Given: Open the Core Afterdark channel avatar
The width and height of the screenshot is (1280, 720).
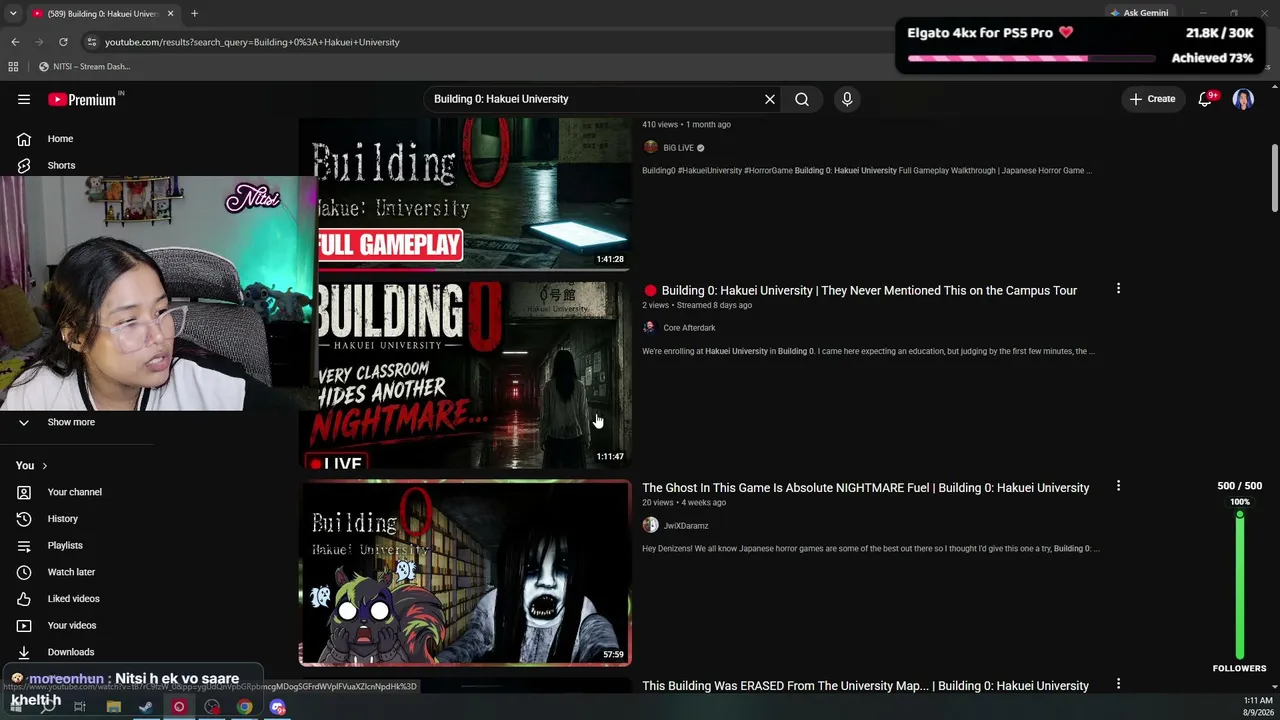Looking at the screenshot, I should (650, 328).
